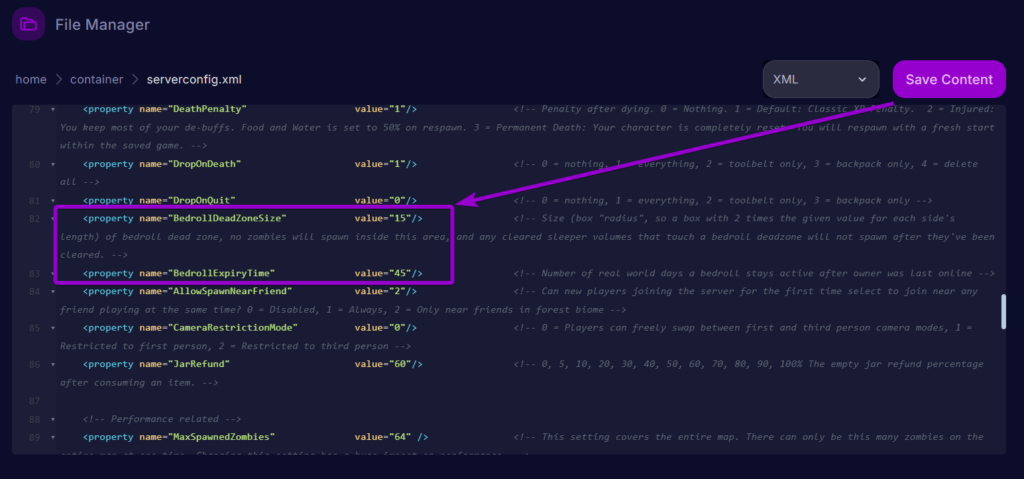
Task: Collapse fold arrow on line 80
Action: (52, 163)
